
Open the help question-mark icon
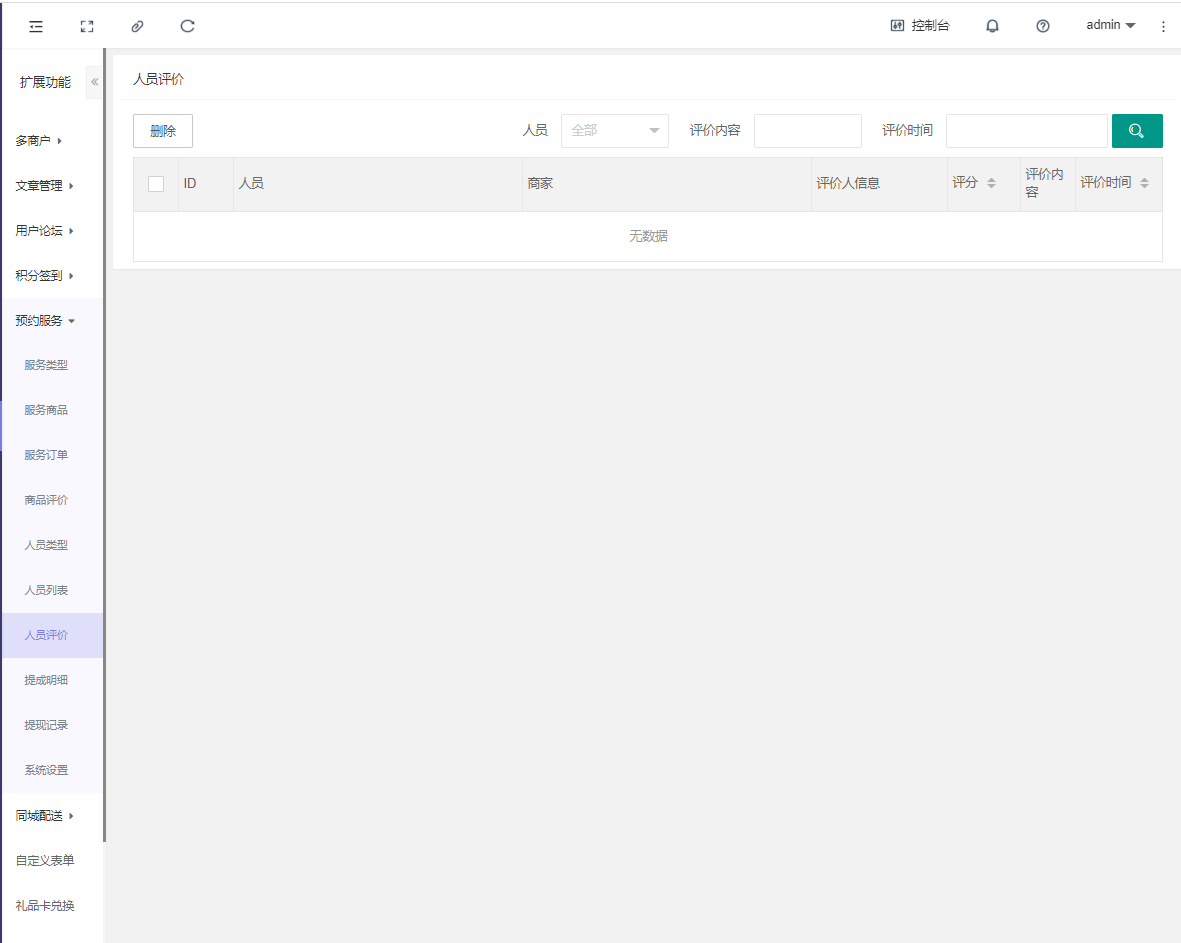[x=1043, y=26]
